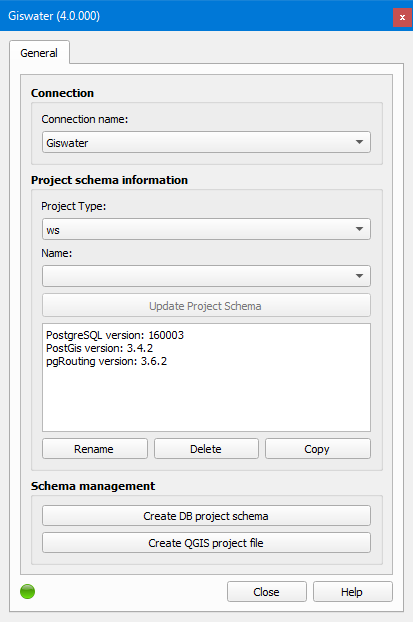The height and width of the screenshot is (622, 413).
Task: Select the Giswater value in connection field
Action: 67,143
